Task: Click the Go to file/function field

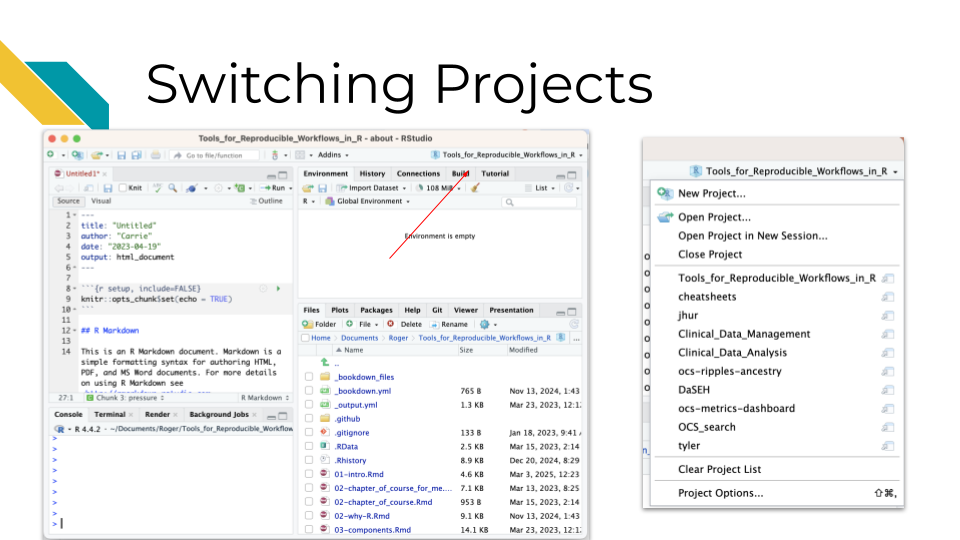Action: (x=214, y=156)
